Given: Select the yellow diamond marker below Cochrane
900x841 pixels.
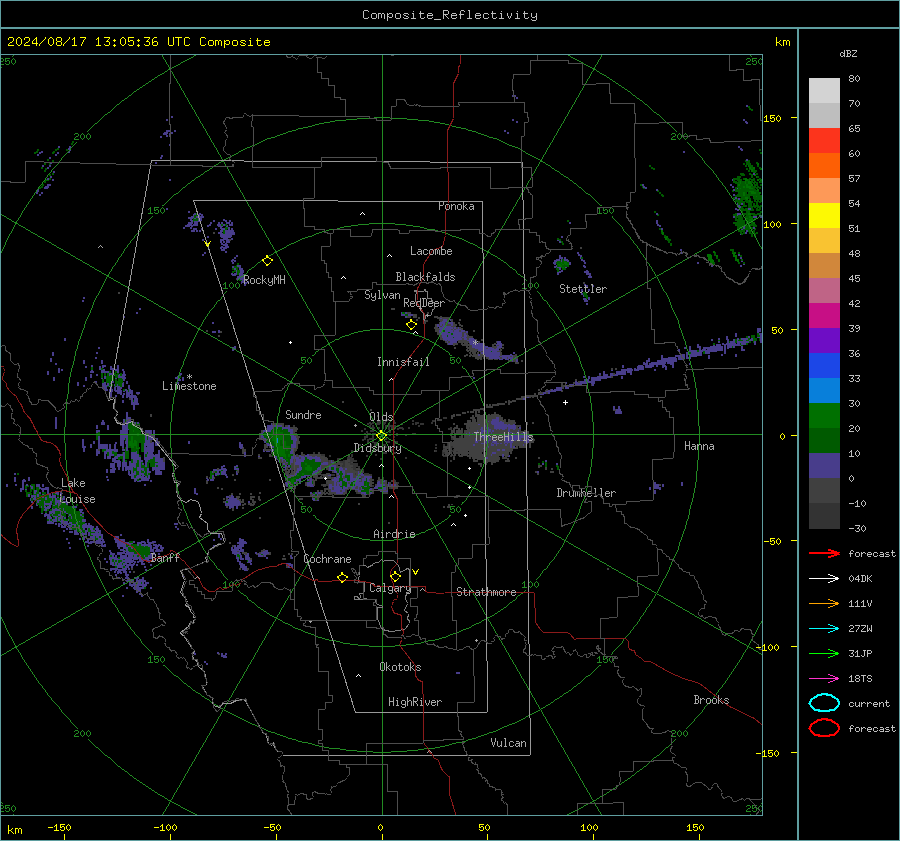Looking at the screenshot, I should click(x=342, y=577).
